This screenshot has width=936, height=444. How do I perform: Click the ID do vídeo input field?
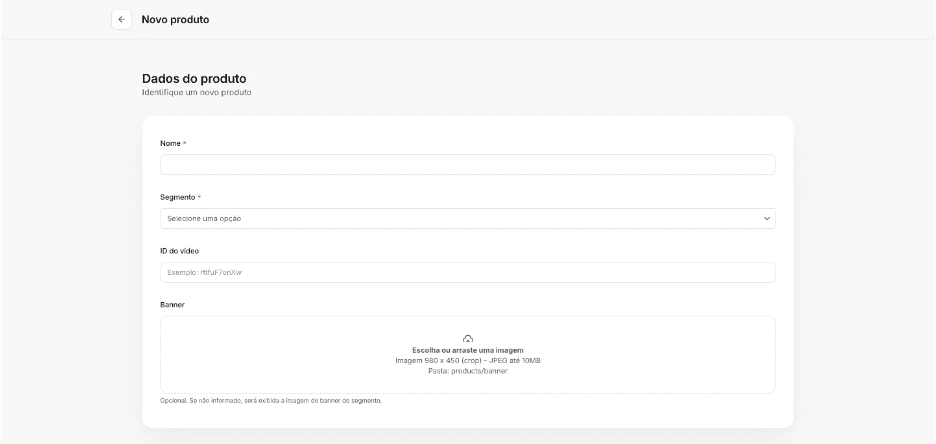[x=467, y=272]
